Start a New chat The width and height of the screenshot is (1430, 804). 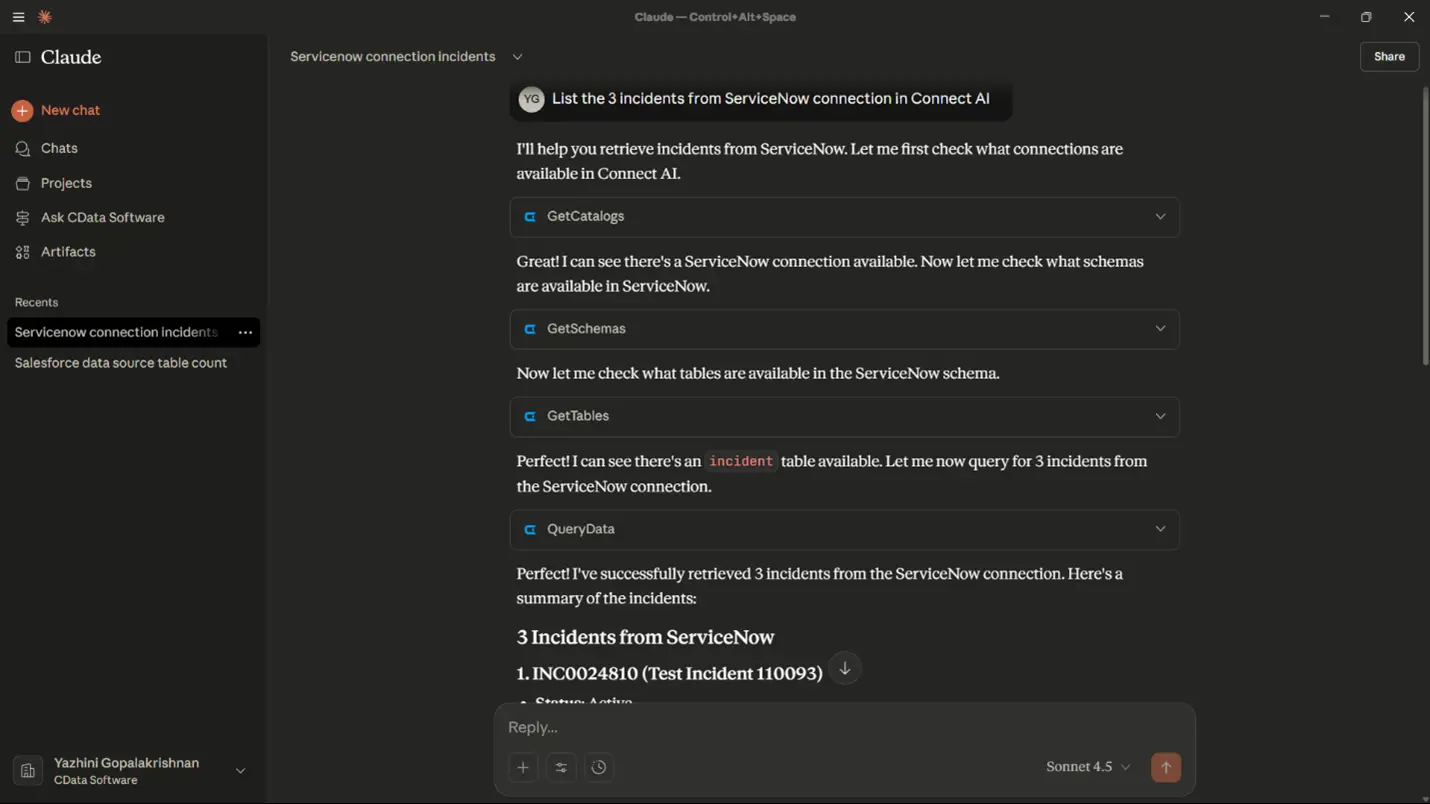tap(68, 110)
